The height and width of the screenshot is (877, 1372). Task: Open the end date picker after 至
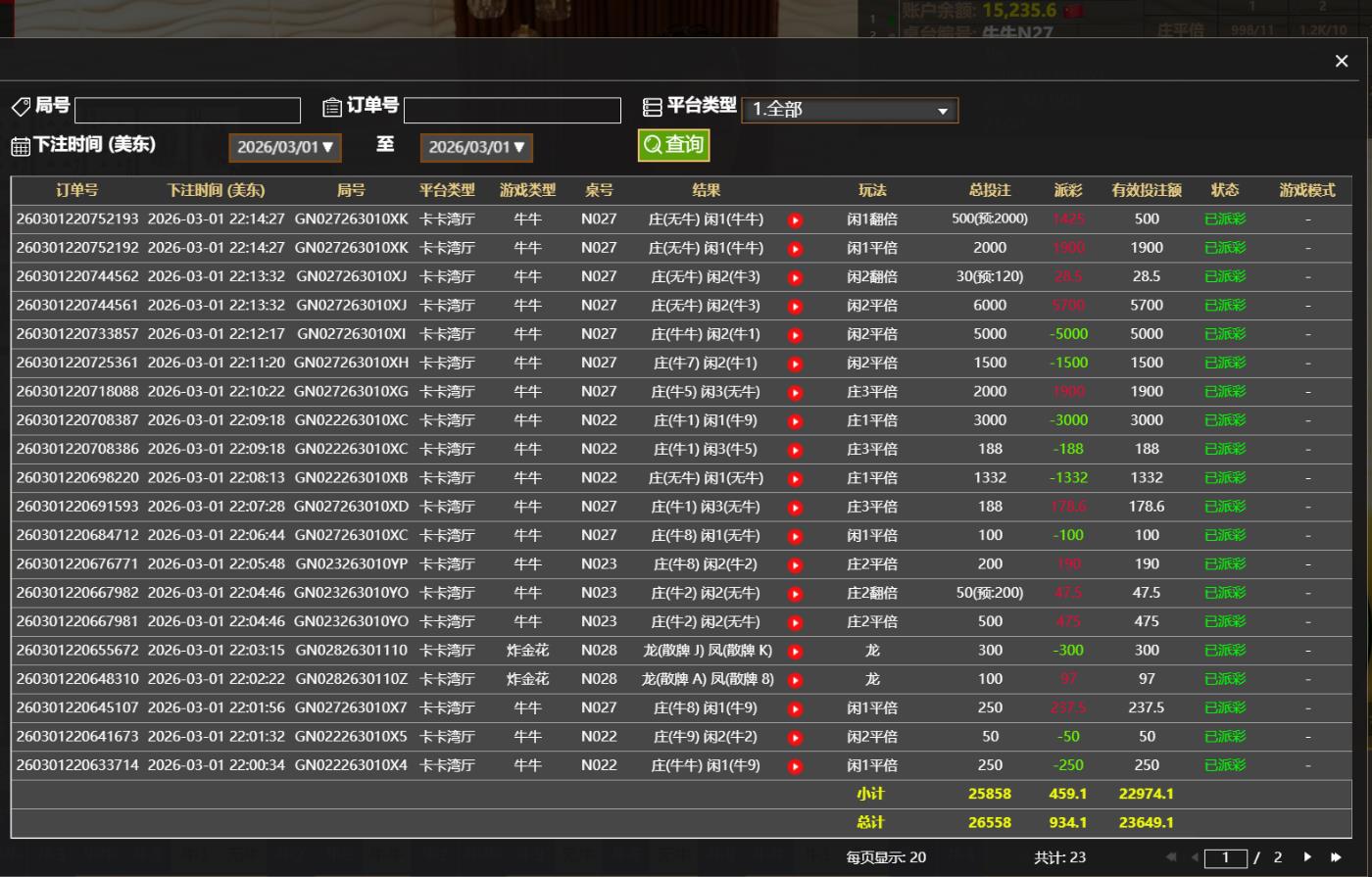(476, 148)
